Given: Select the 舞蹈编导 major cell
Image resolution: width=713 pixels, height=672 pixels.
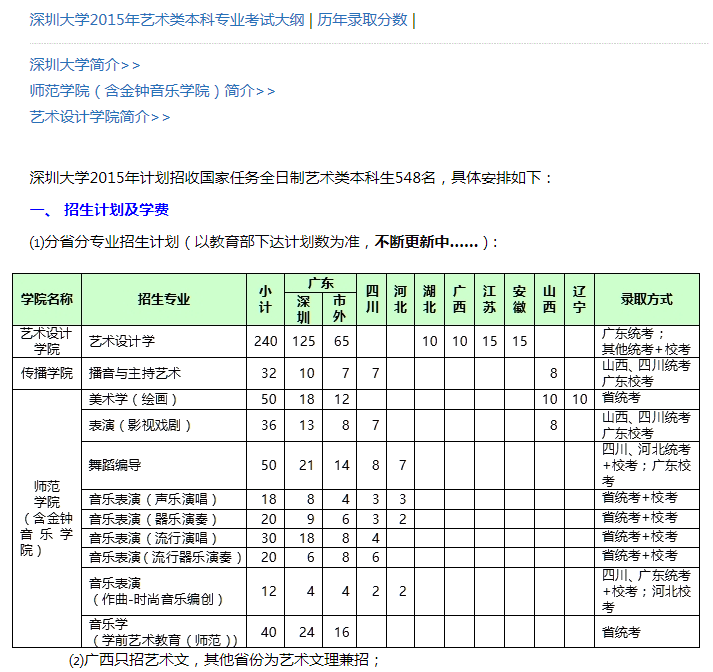Looking at the screenshot, I should (x=115, y=465).
